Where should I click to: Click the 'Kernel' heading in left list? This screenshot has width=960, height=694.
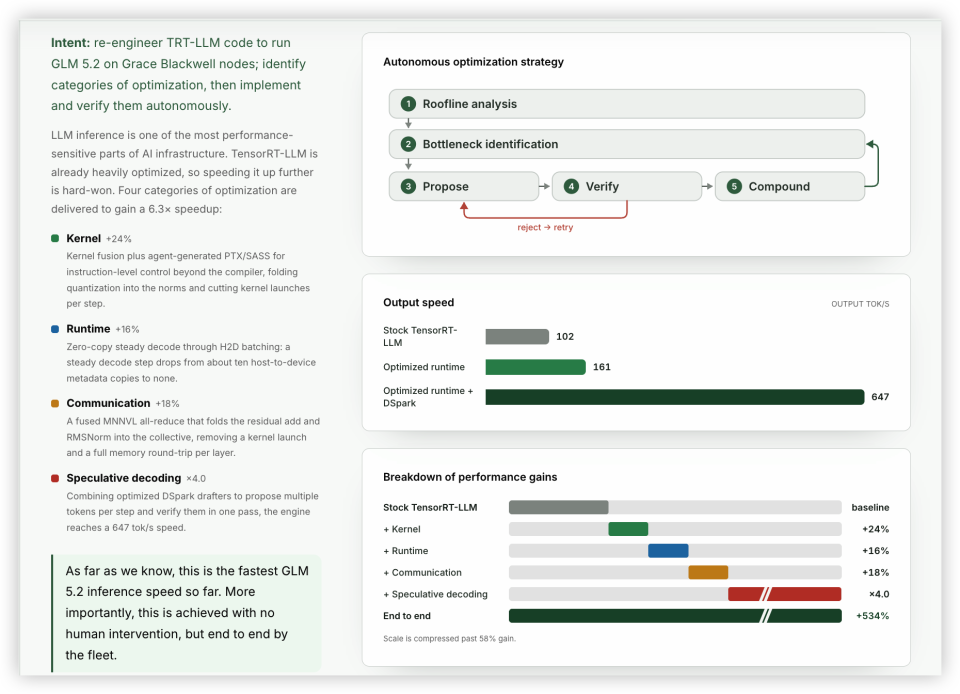coord(83,238)
